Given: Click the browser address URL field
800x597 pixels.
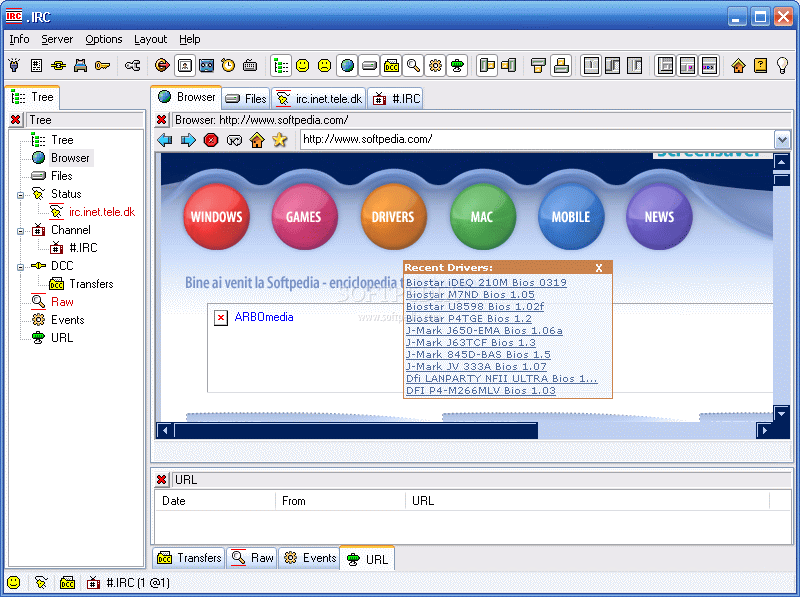Looking at the screenshot, I should point(537,139).
